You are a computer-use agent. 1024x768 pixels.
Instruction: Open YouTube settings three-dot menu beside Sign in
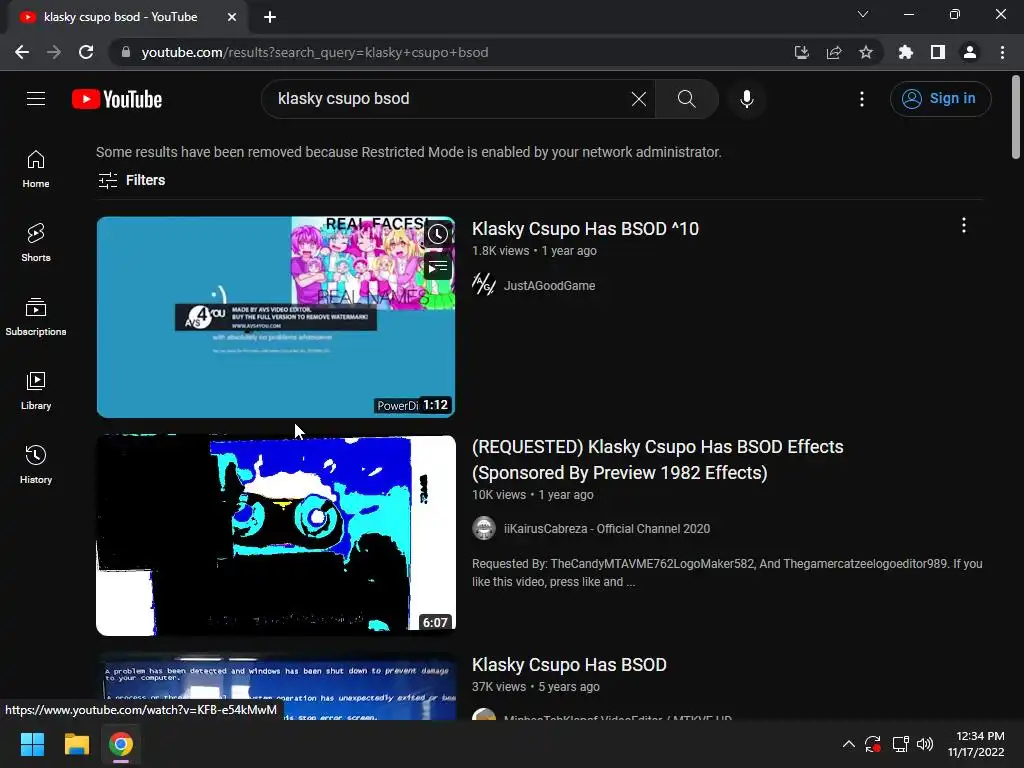(861, 99)
